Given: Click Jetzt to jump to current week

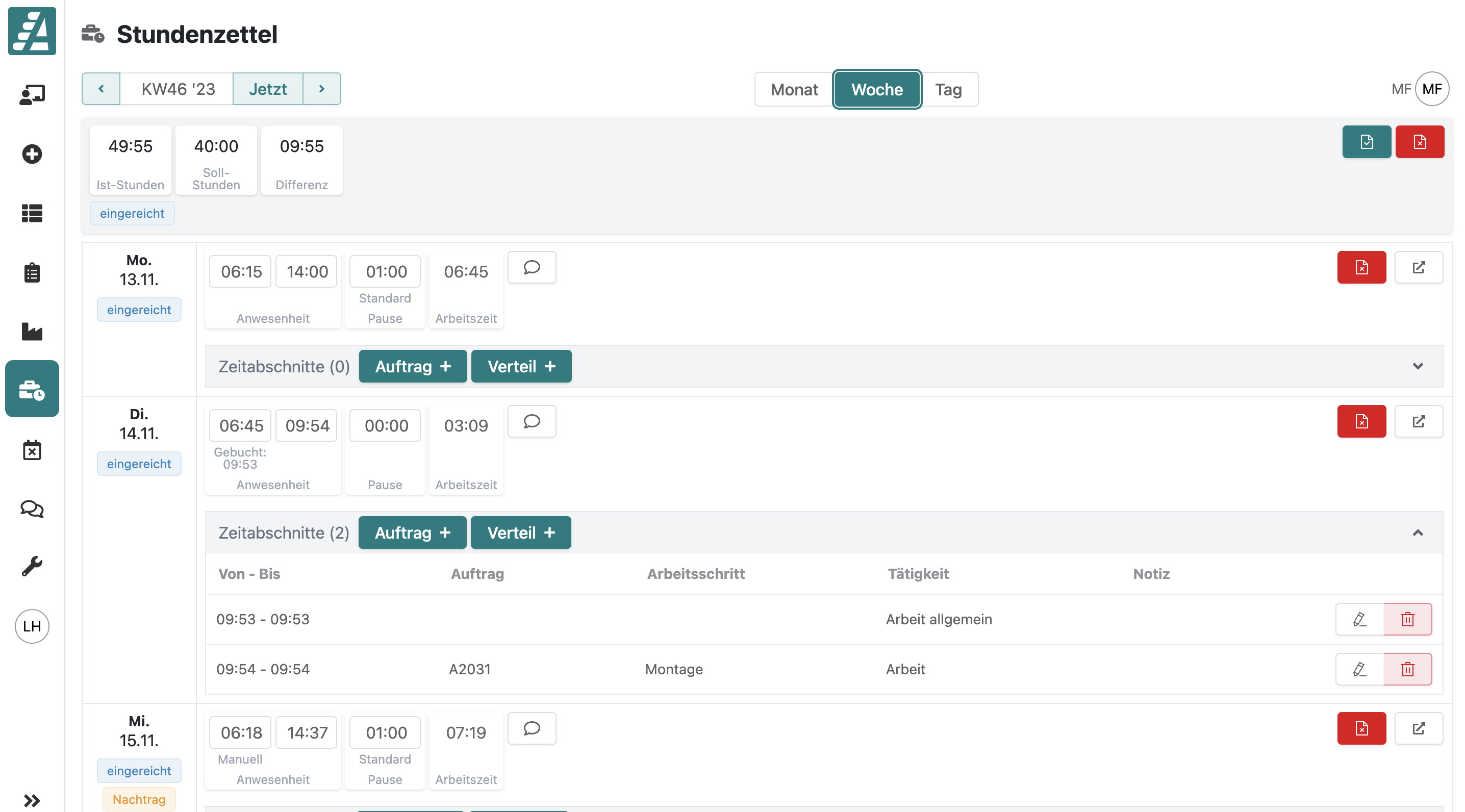Looking at the screenshot, I should point(267,89).
